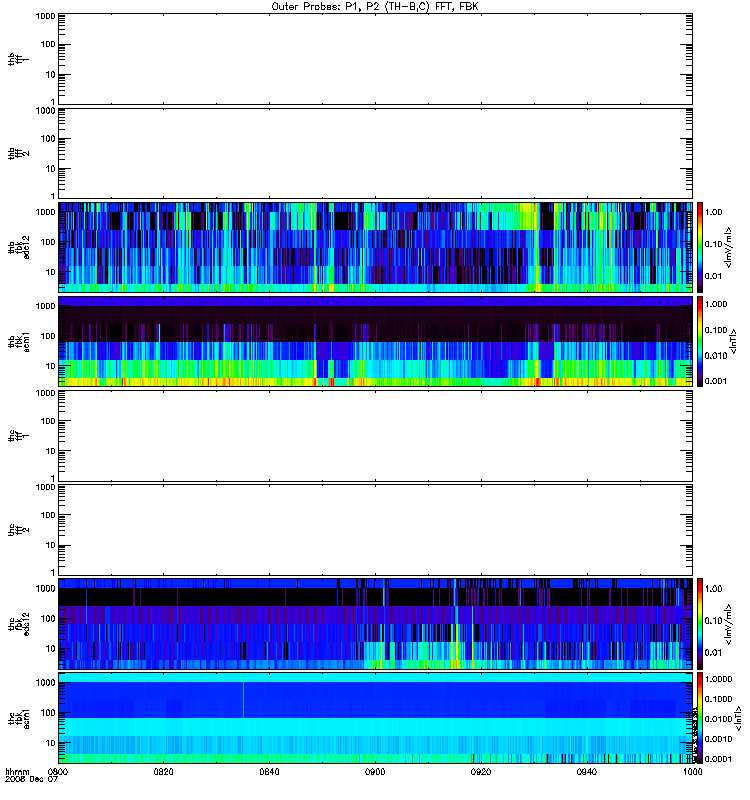Click the 1.0000 tick on thc scm1 color bar
This screenshot has width=750, height=800.
718,679
